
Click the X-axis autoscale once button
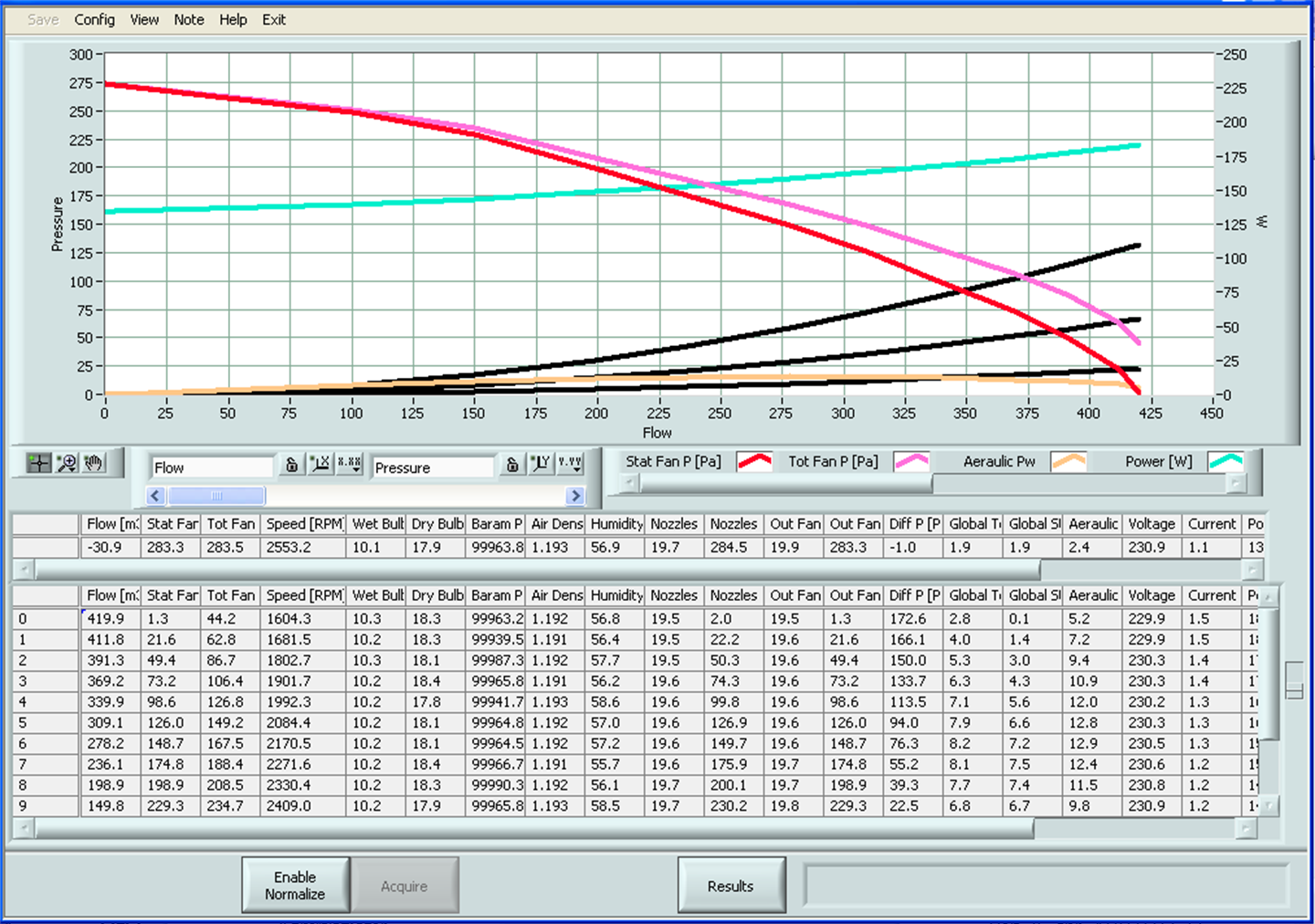320,465
